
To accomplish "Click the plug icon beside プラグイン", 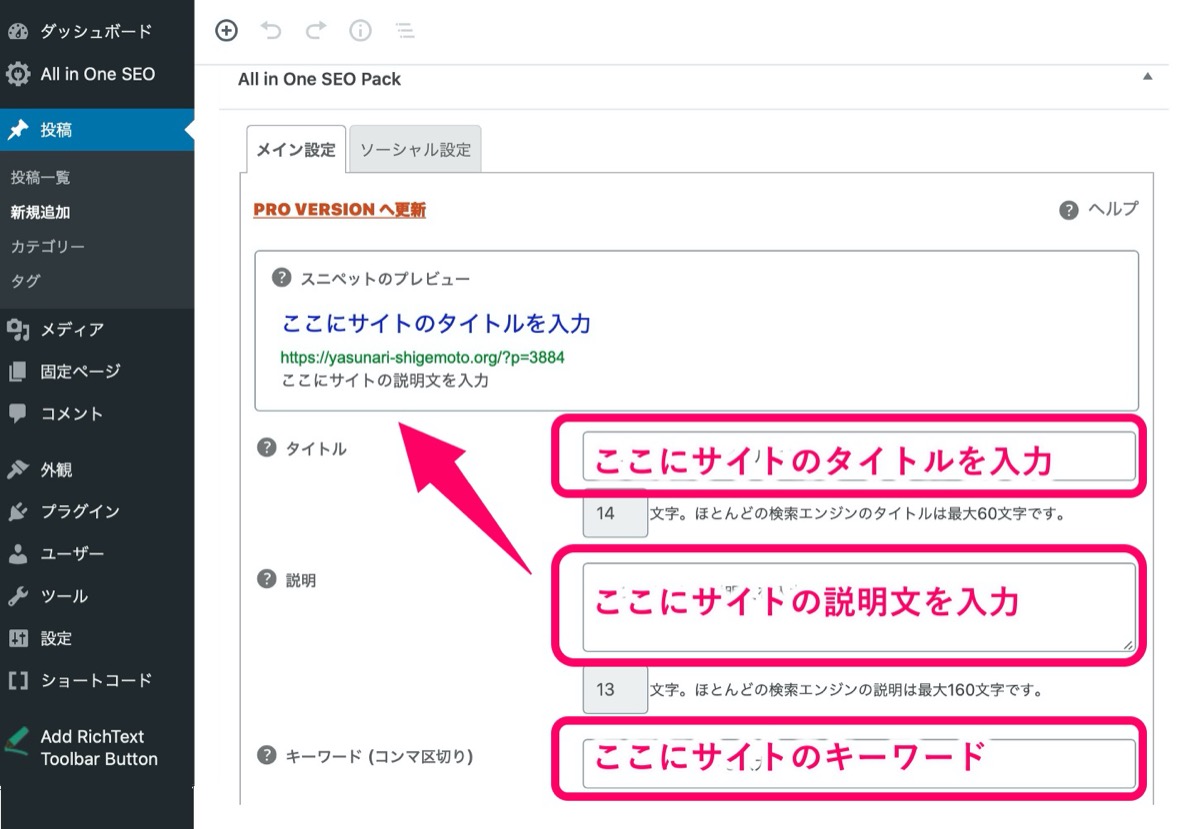I will pyautogui.click(x=18, y=511).
